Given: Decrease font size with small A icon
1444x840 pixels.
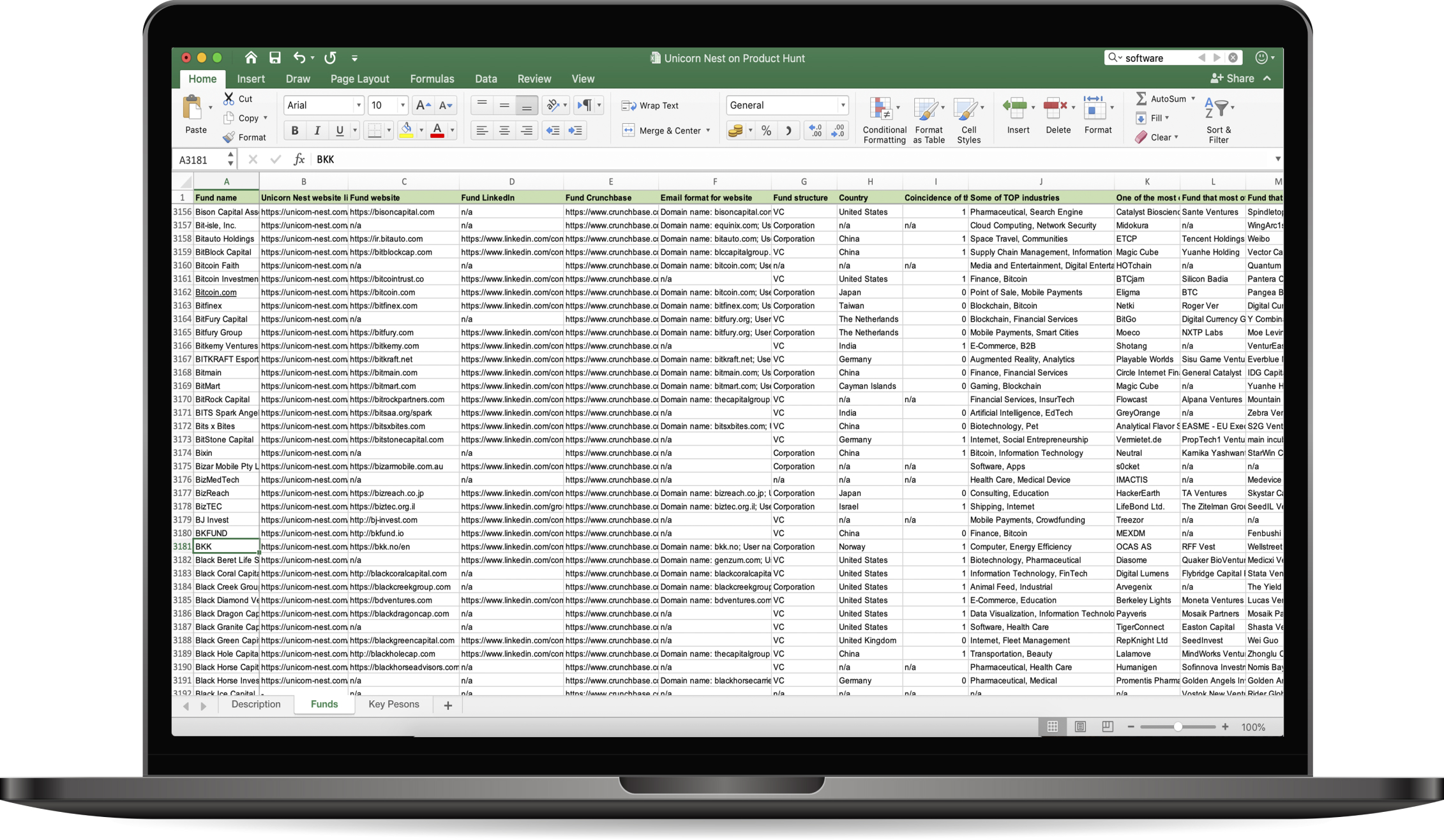Looking at the screenshot, I should point(446,105).
